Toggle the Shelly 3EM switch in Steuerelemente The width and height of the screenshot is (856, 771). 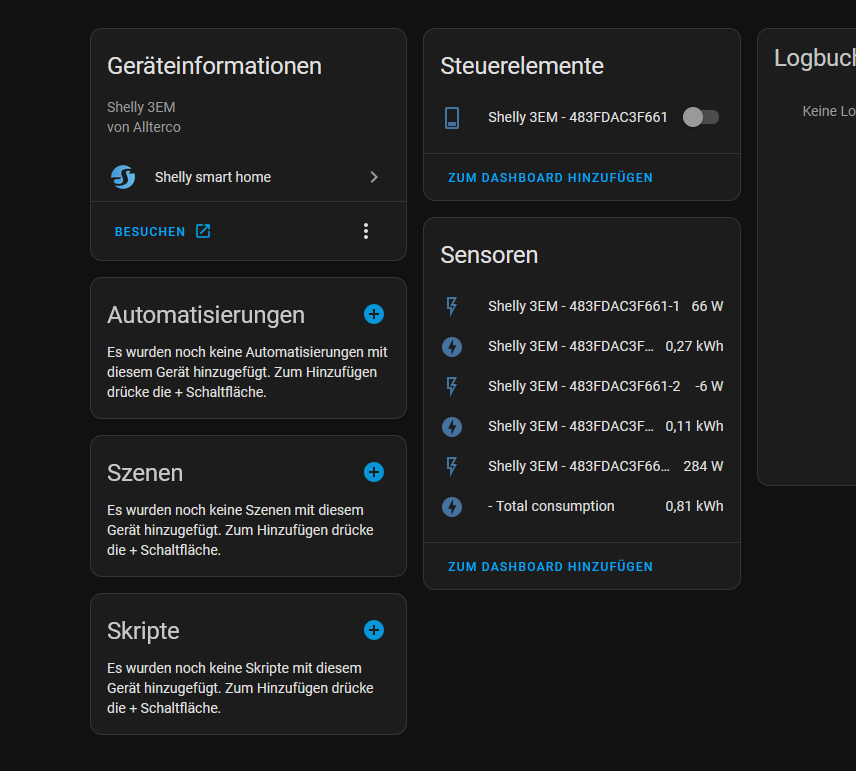coord(700,117)
